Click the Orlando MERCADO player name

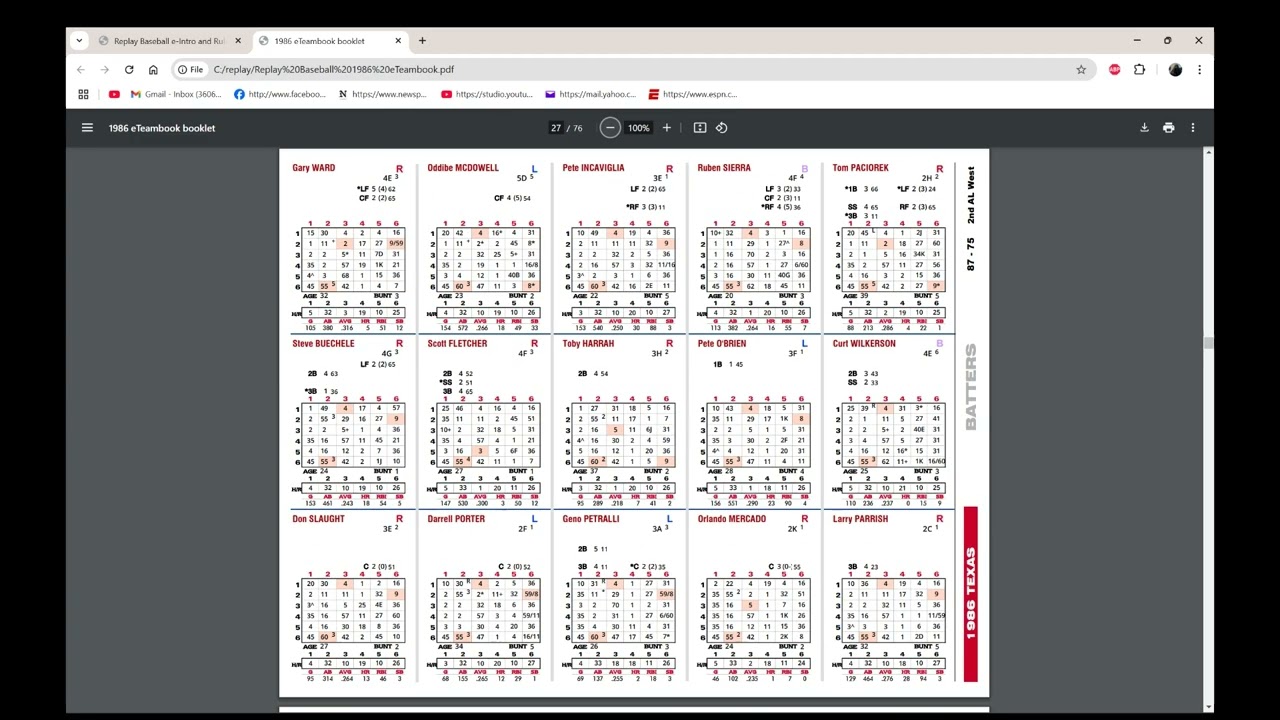click(732, 519)
